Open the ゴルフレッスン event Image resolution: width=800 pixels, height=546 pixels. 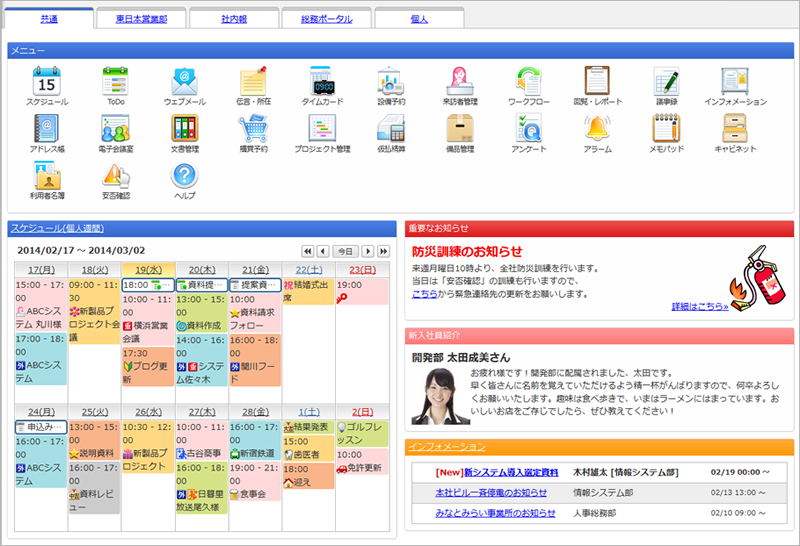[x=362, y=434]
